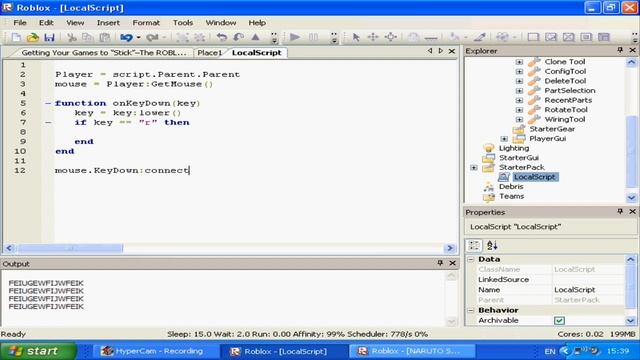Select LocalScript item in Explorer tree

coord(534,177)
